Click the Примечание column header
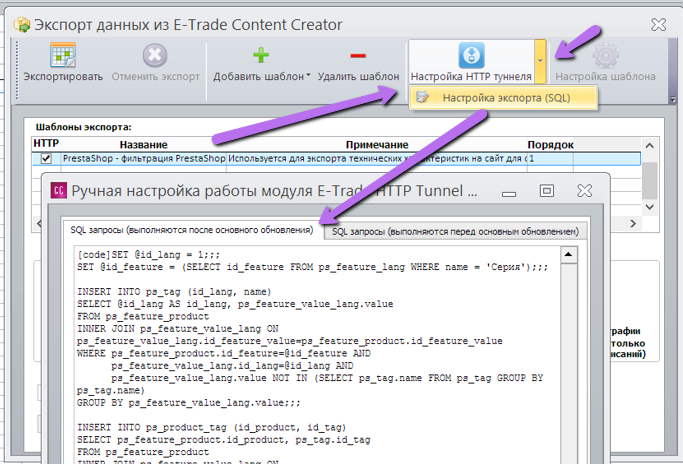The height and width of the screenshot is (464, 683). 377,145
